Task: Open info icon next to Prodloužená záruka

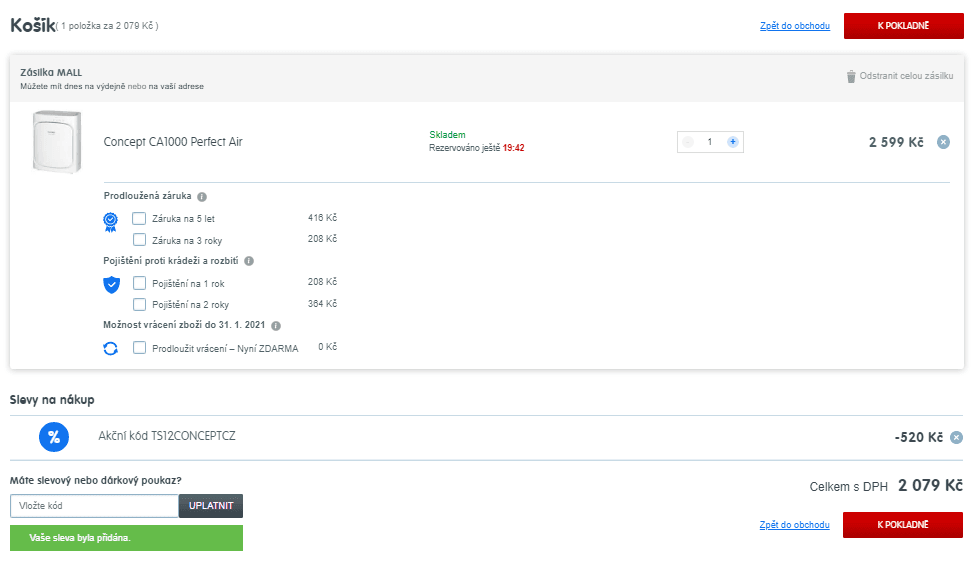Action: (x=202, y=197)
